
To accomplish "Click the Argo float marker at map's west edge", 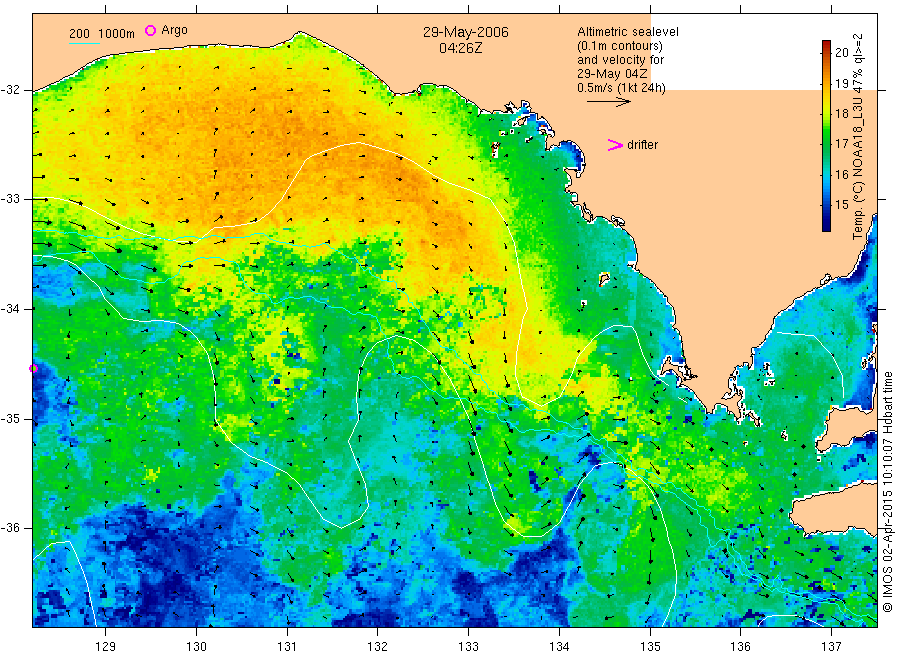I will [33, 368].
